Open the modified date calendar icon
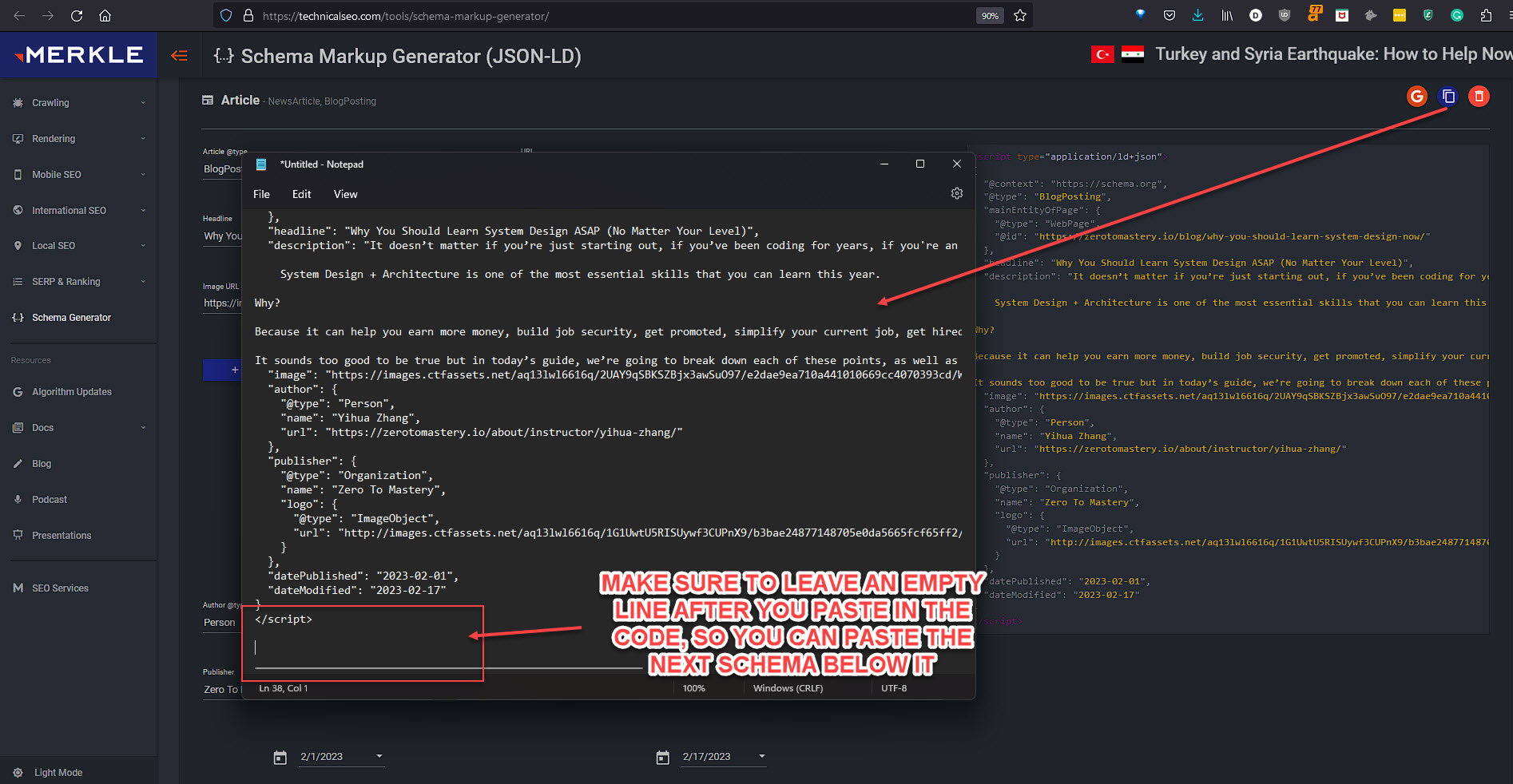The width and height of the screenshot is (1513, 784). coord(662,757)
